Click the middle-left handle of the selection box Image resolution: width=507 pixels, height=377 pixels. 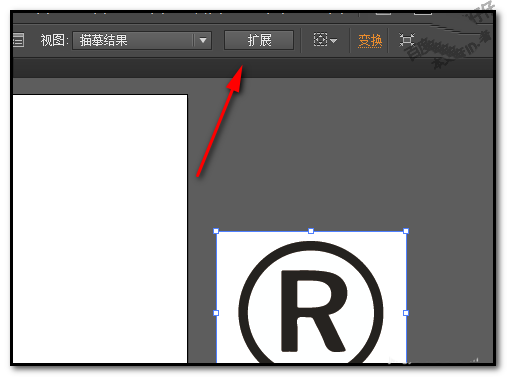[x=216, y=313]
